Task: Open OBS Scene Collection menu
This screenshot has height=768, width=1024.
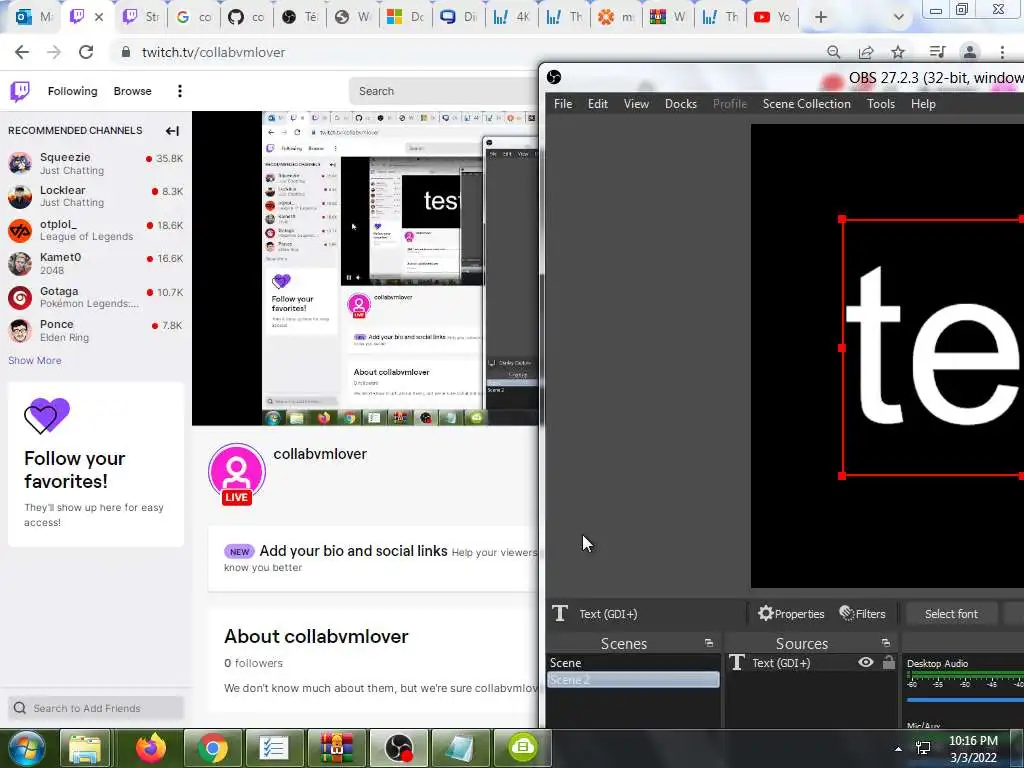Action: (x=807, y=104)
